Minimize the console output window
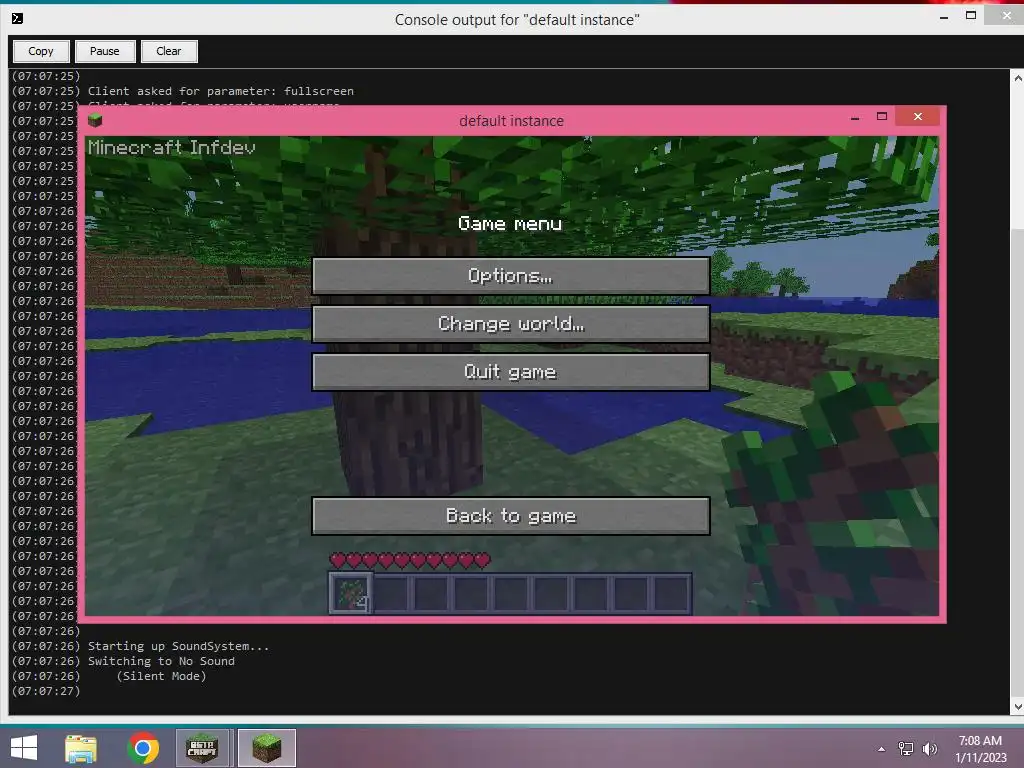This screenshot has width=1024, height=768. click(944, 18)
